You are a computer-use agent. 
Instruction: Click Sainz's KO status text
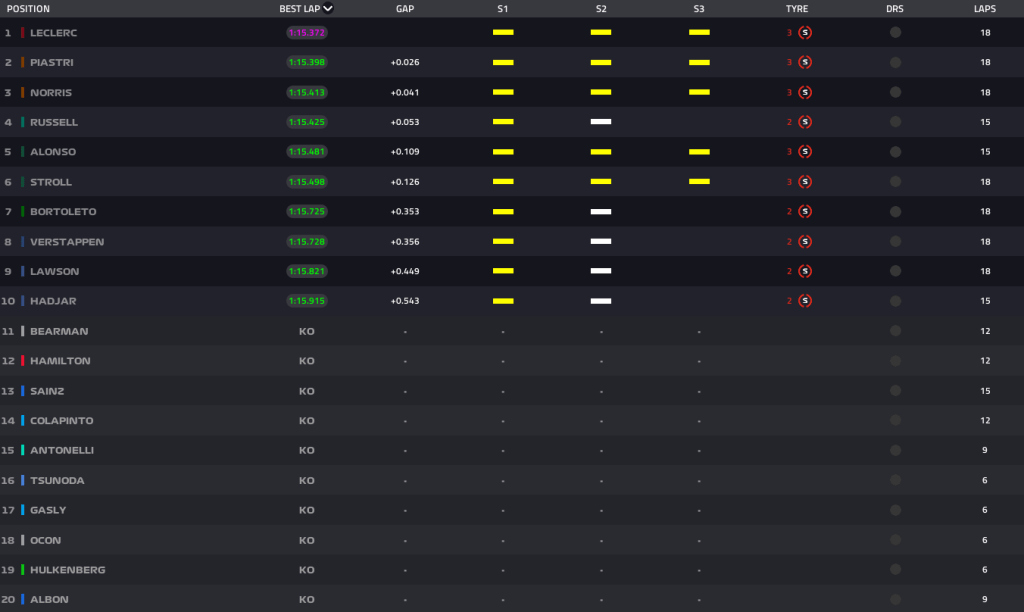[307, 391]
